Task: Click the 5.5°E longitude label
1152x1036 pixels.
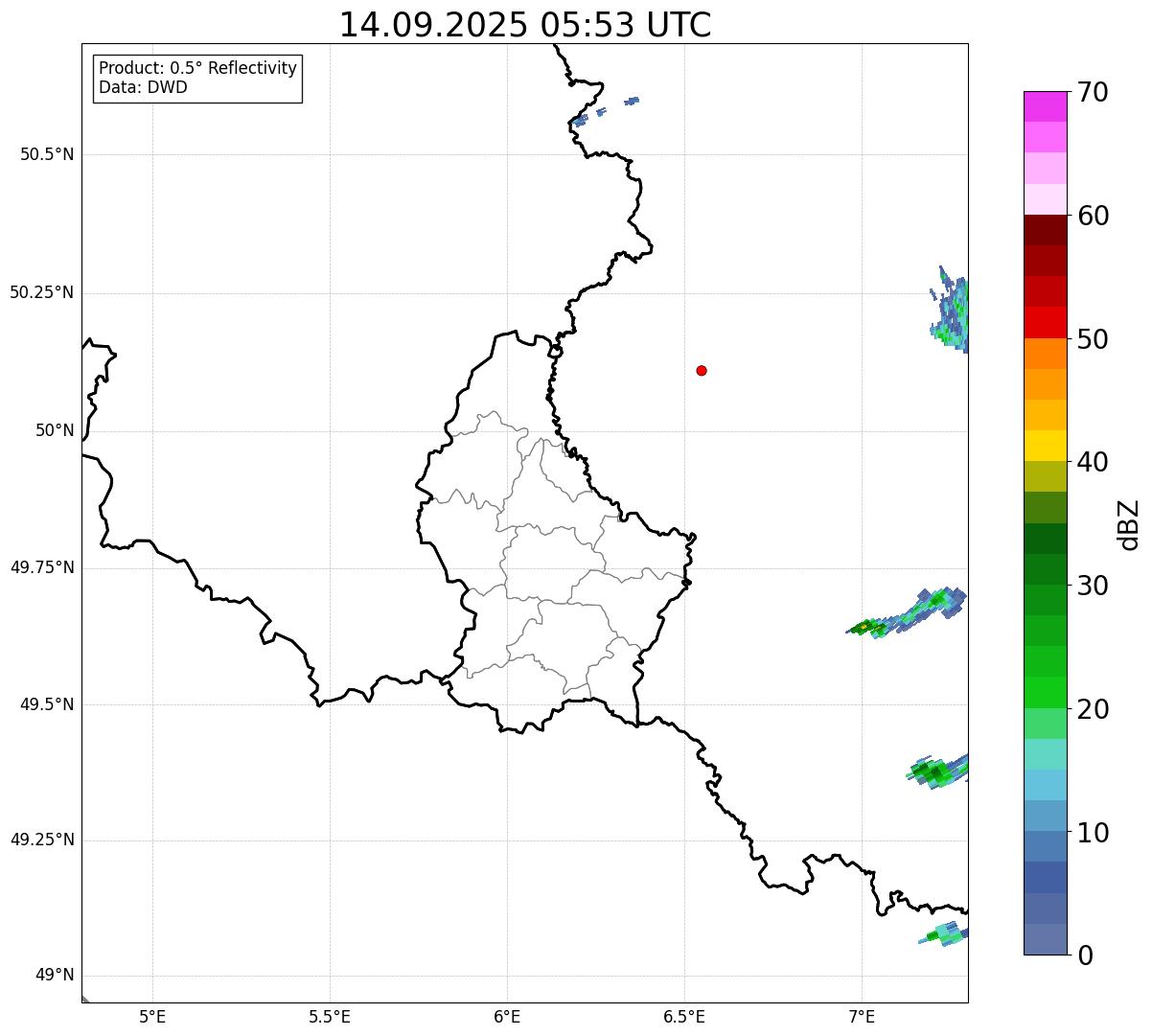Action: (330, 1016)
